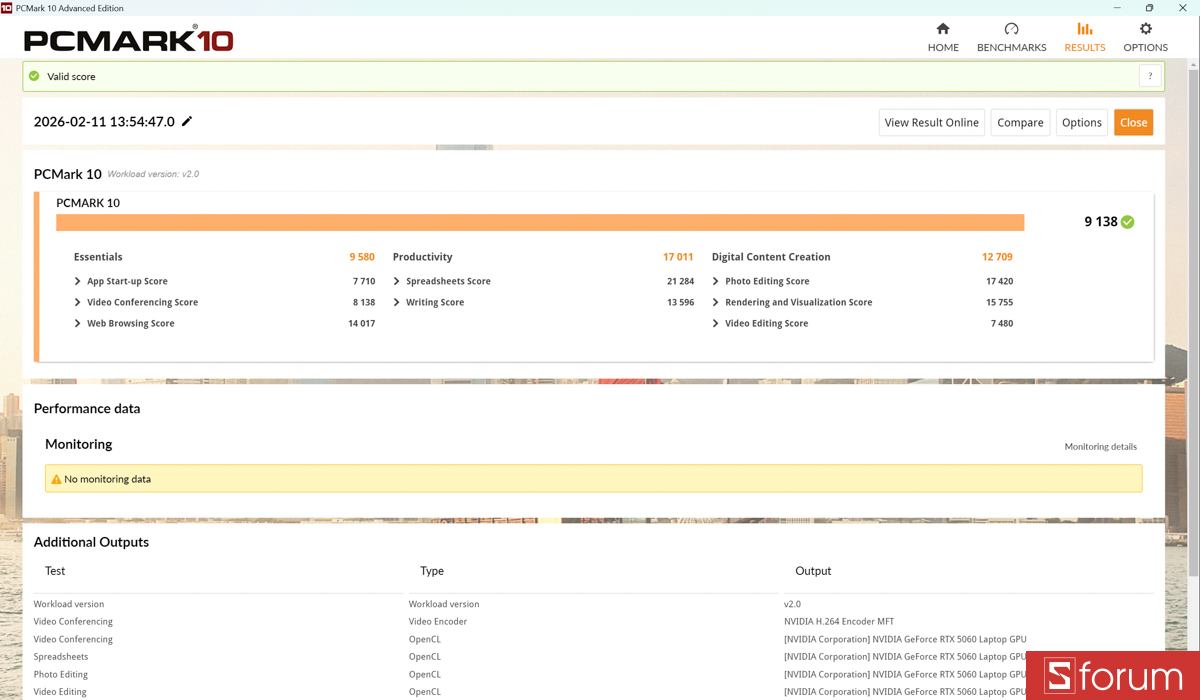Expand Web Browsing Score row
Screen dimensions: 1200x700
[78, 324]
